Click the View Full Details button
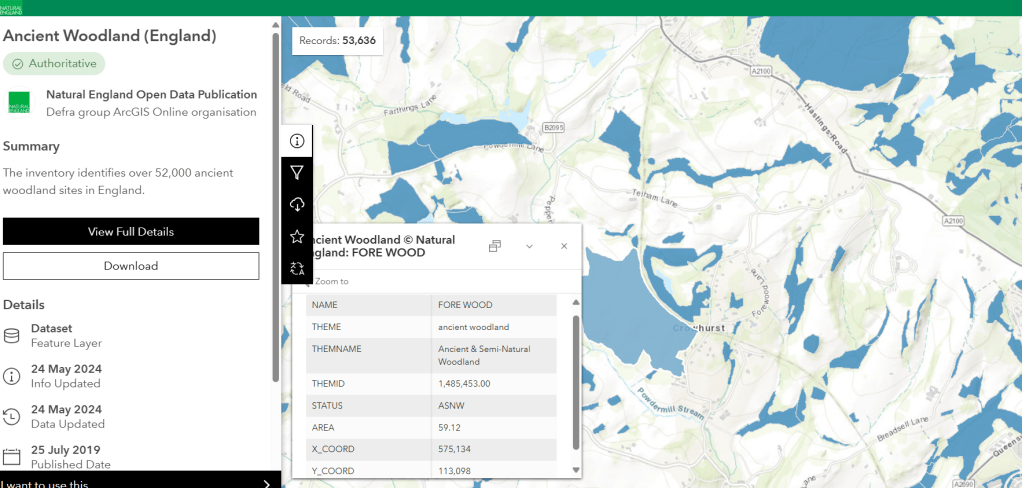The height and width of the screenshot is (488, 1022). (x=131, y=232)
